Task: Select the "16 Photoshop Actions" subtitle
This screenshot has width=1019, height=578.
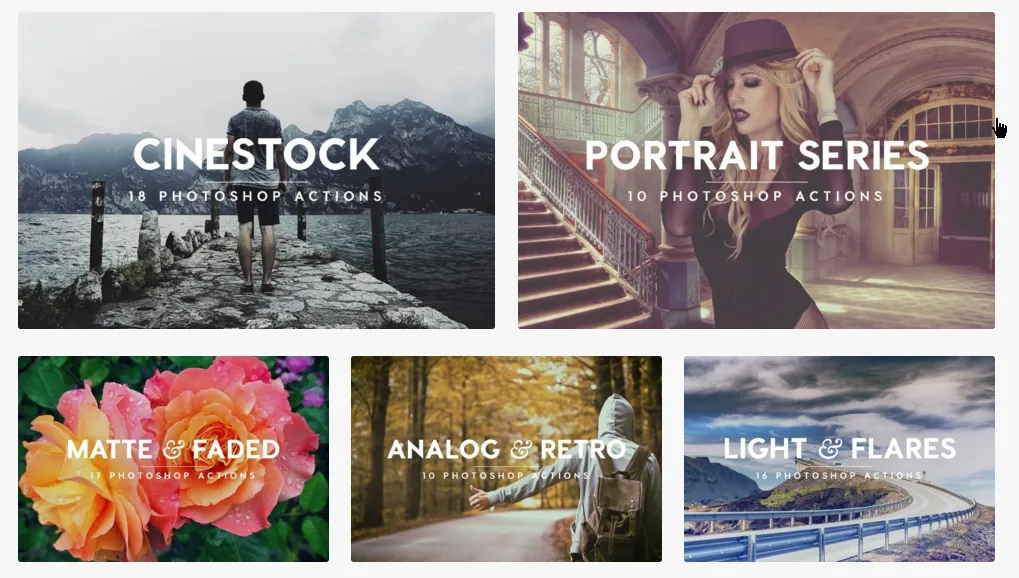Action: click(x=839, y=475)
